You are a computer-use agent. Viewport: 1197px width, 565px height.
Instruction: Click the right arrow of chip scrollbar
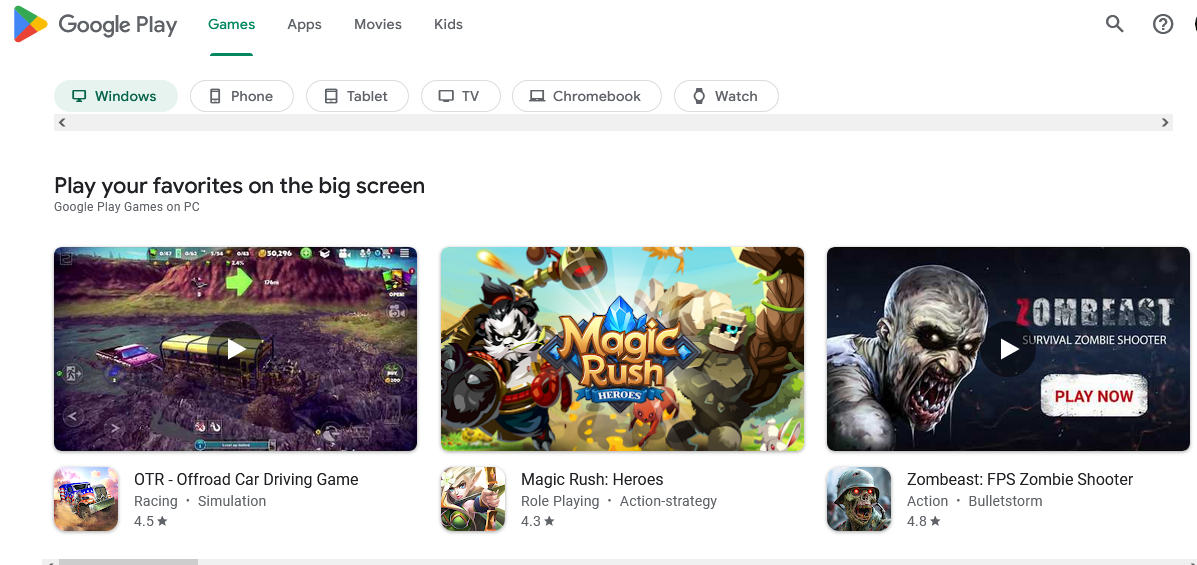coord(1165,122)
